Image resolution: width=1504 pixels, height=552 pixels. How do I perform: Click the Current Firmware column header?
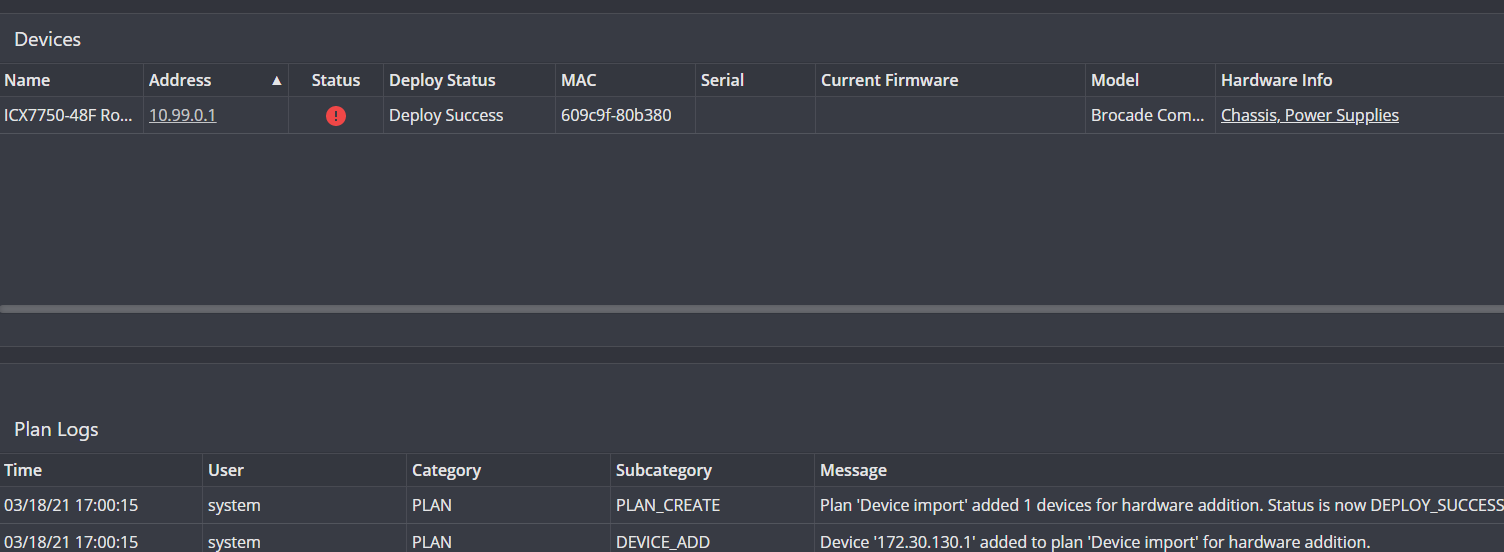click(889, 81)
